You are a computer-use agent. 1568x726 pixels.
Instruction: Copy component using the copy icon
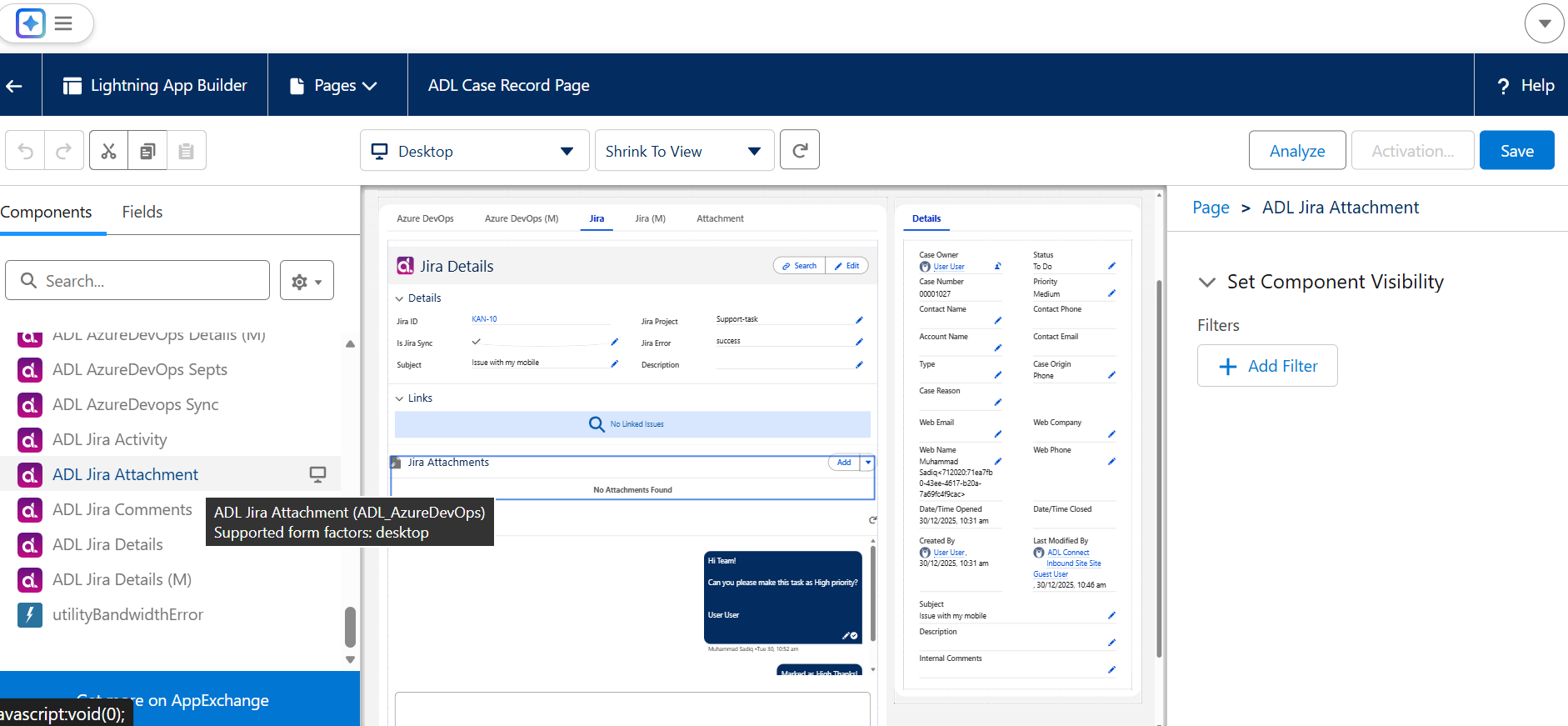tap(147, 151)
